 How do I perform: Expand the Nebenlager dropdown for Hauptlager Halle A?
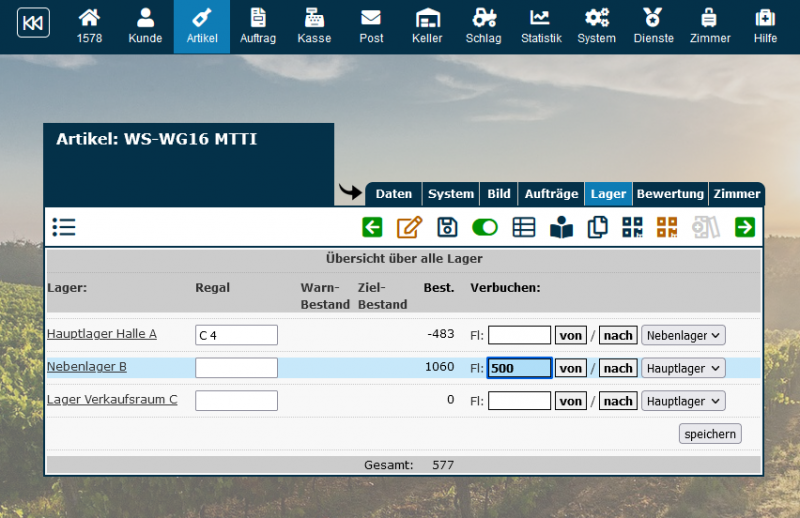point(683,335)
